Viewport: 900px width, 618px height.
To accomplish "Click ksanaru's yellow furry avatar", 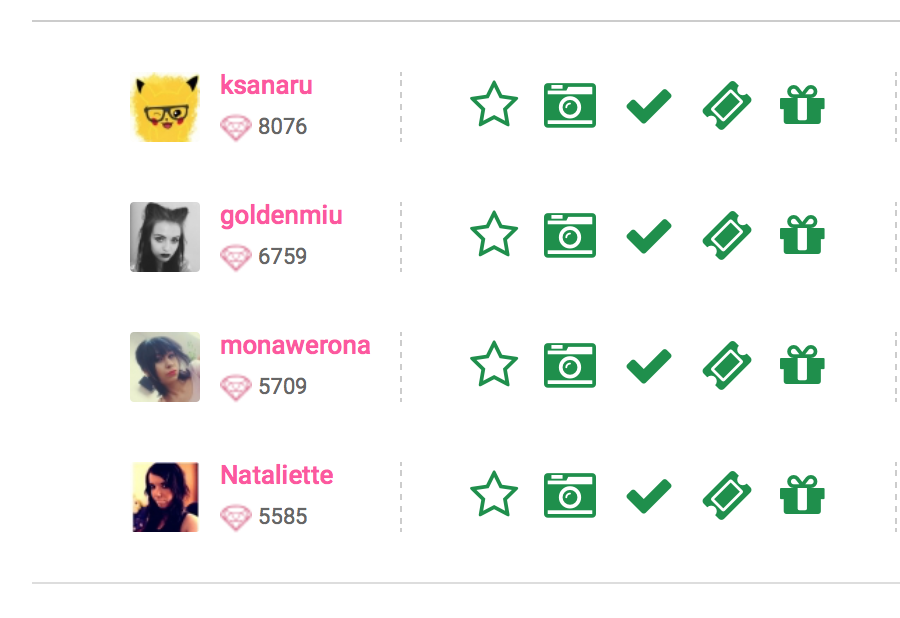I will click(165, 107).
